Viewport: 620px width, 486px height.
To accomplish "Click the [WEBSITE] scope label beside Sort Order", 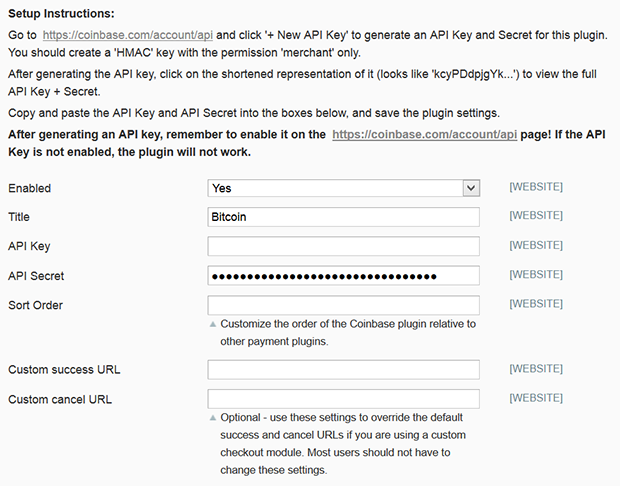I will (x=536, y=304).
